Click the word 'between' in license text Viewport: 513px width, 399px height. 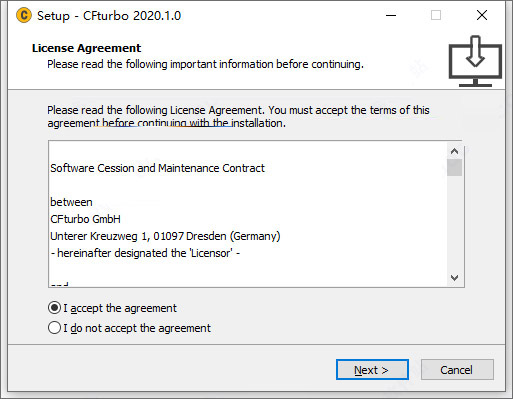[71, 202]
